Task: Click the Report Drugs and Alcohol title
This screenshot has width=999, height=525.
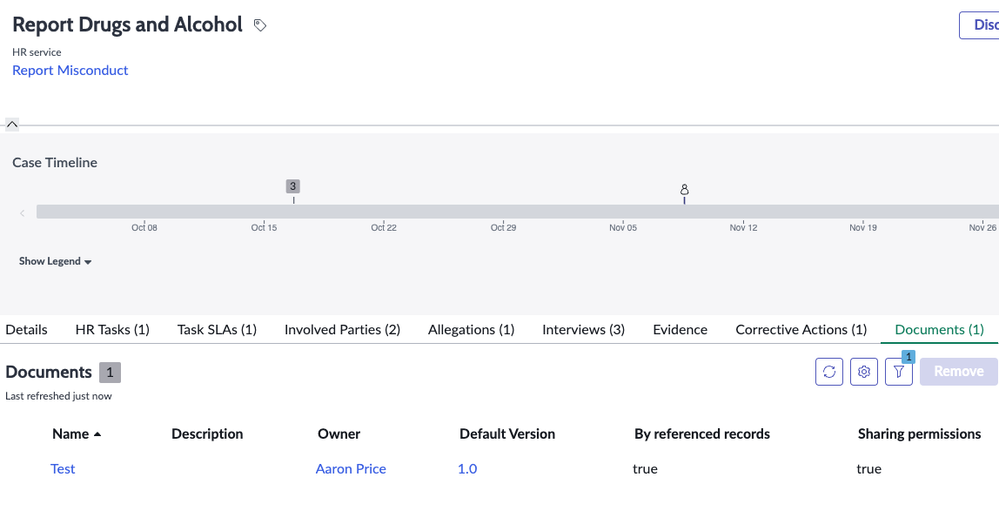Action: point(127,24)
